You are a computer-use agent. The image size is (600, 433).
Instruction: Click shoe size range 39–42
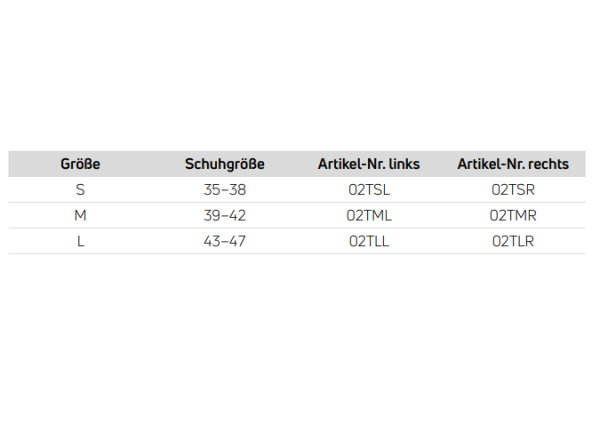[x=224, y=215]
